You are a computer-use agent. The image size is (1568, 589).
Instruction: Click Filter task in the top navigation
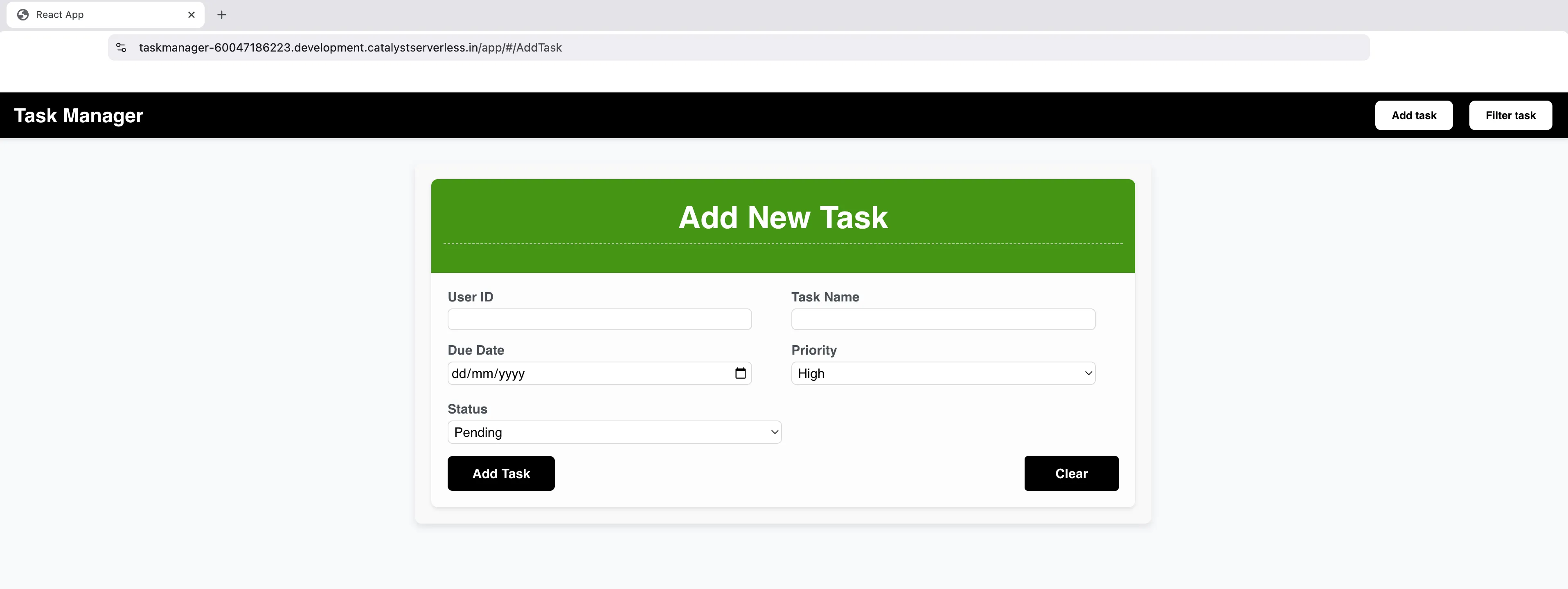pos(1510,116)
